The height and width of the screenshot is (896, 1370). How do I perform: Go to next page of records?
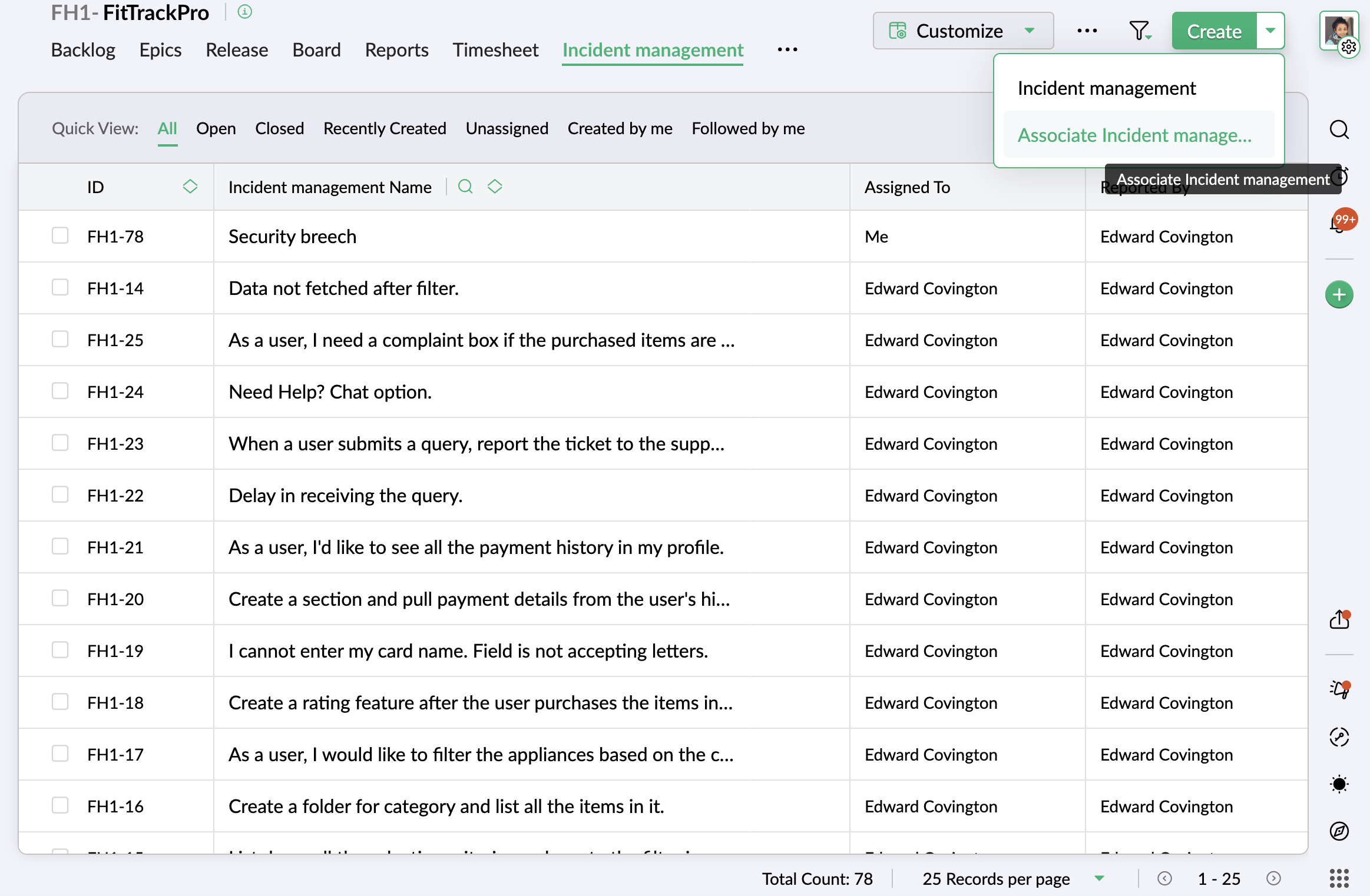point(1273,878)
